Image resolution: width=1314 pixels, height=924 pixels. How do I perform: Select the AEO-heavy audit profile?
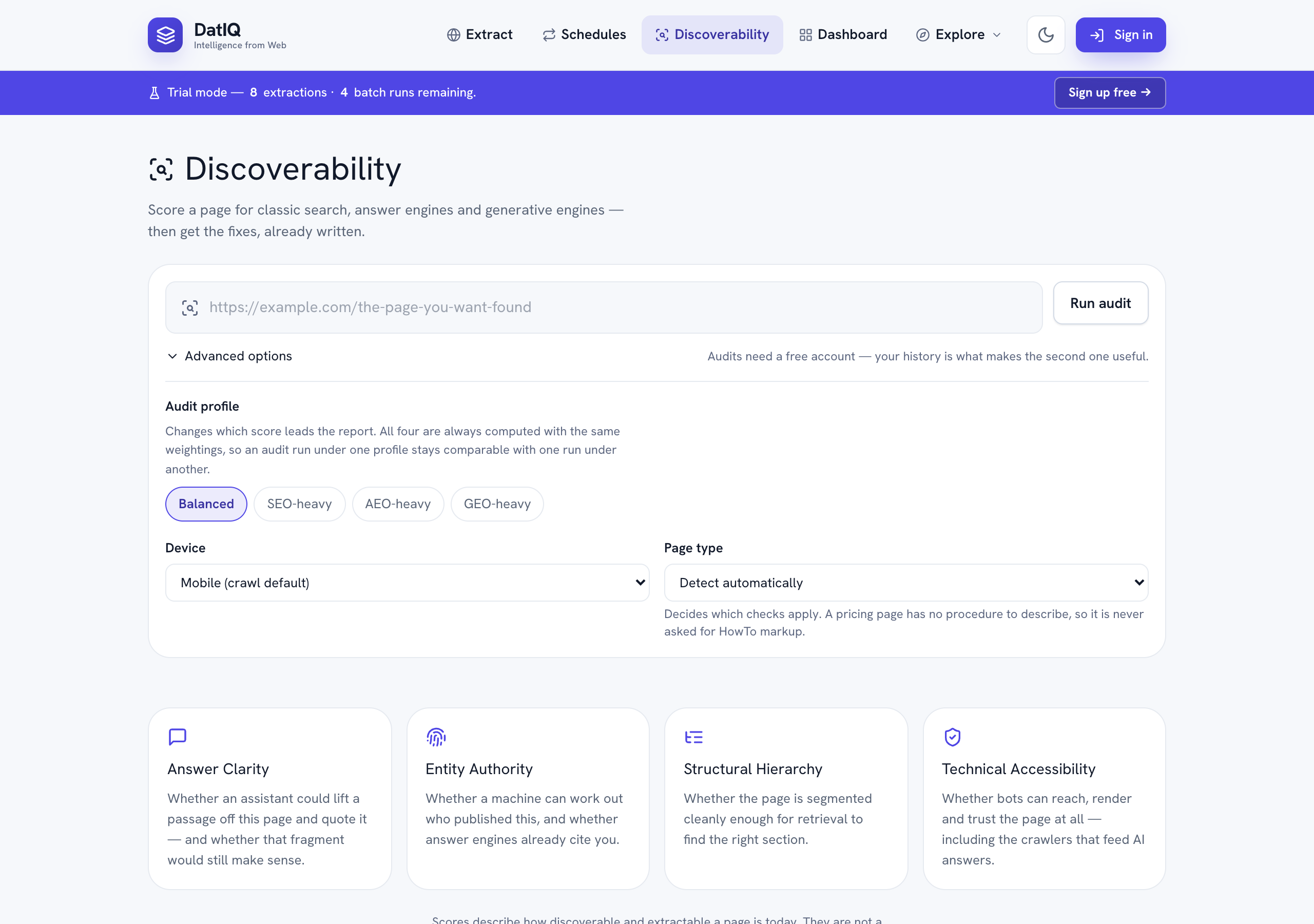point(398,504)
